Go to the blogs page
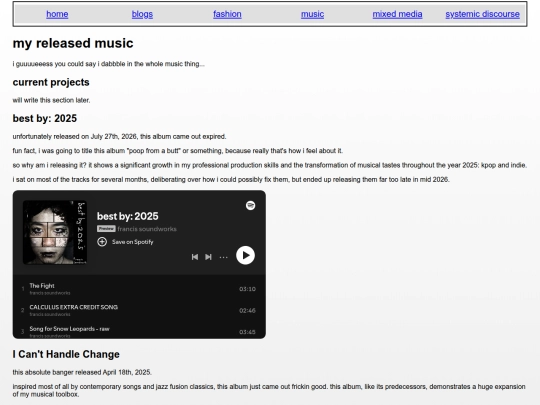Screen dimensions: 540x405 [142, 14]
